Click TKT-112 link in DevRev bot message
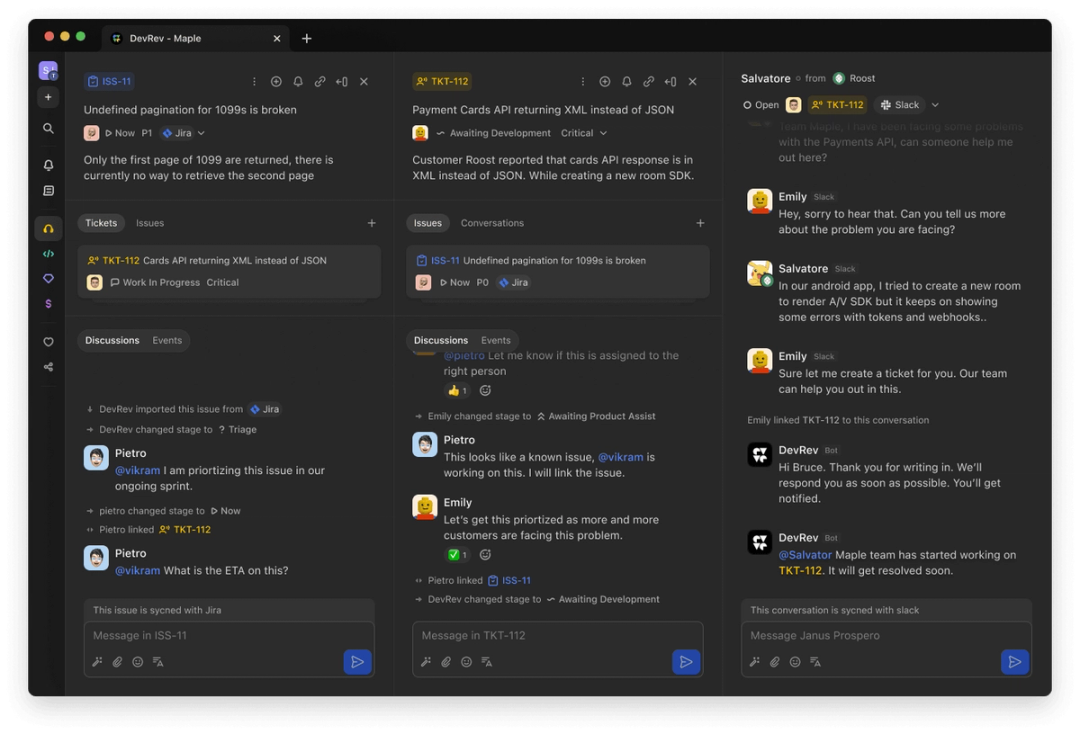The width and height of the screenshot is (1080, 734). click(800, 570)
